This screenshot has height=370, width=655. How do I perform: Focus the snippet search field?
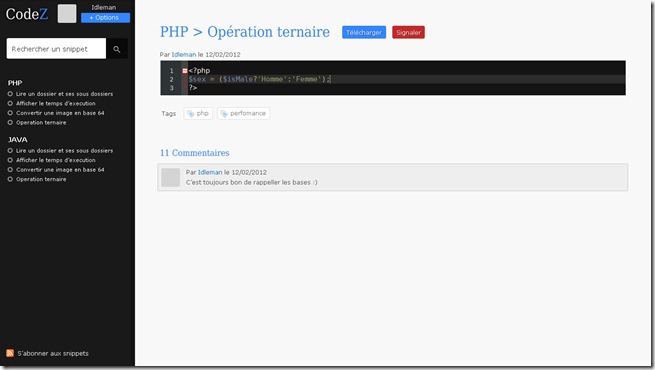pyautogui.click(x=56, y=49)
